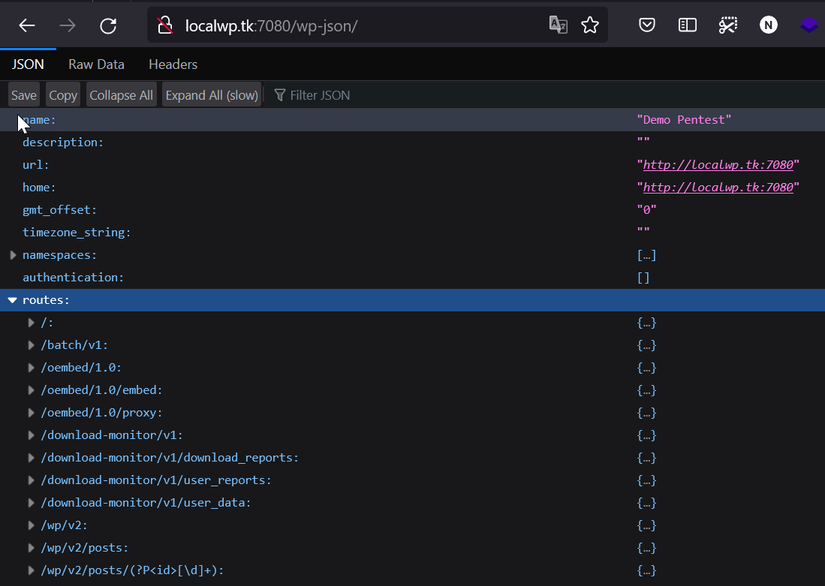
Task: Toggle the browser sidebar icon
Action: coord(687,26)
